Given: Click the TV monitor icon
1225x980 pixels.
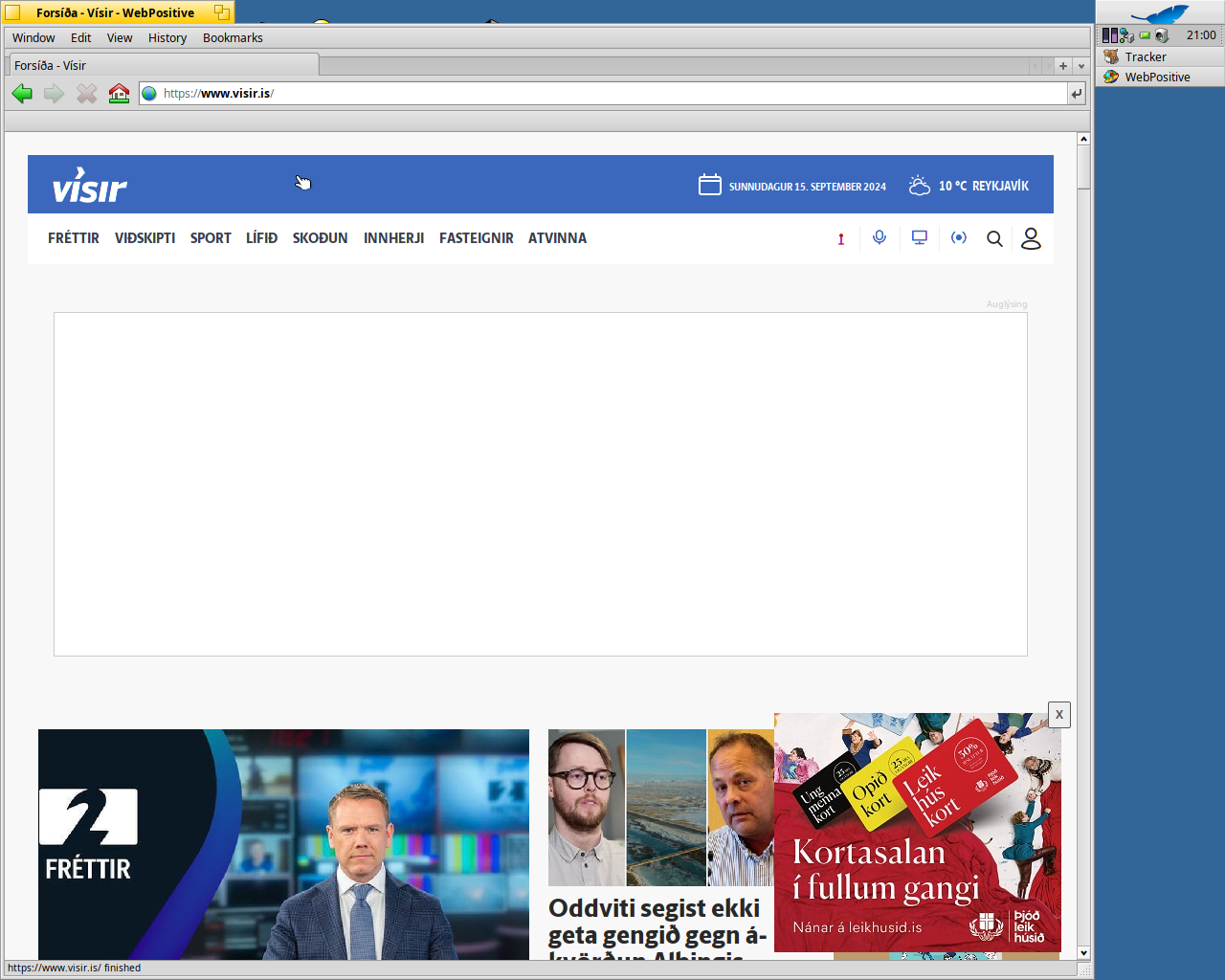Looking at the screenshot, I should (920, 237).
